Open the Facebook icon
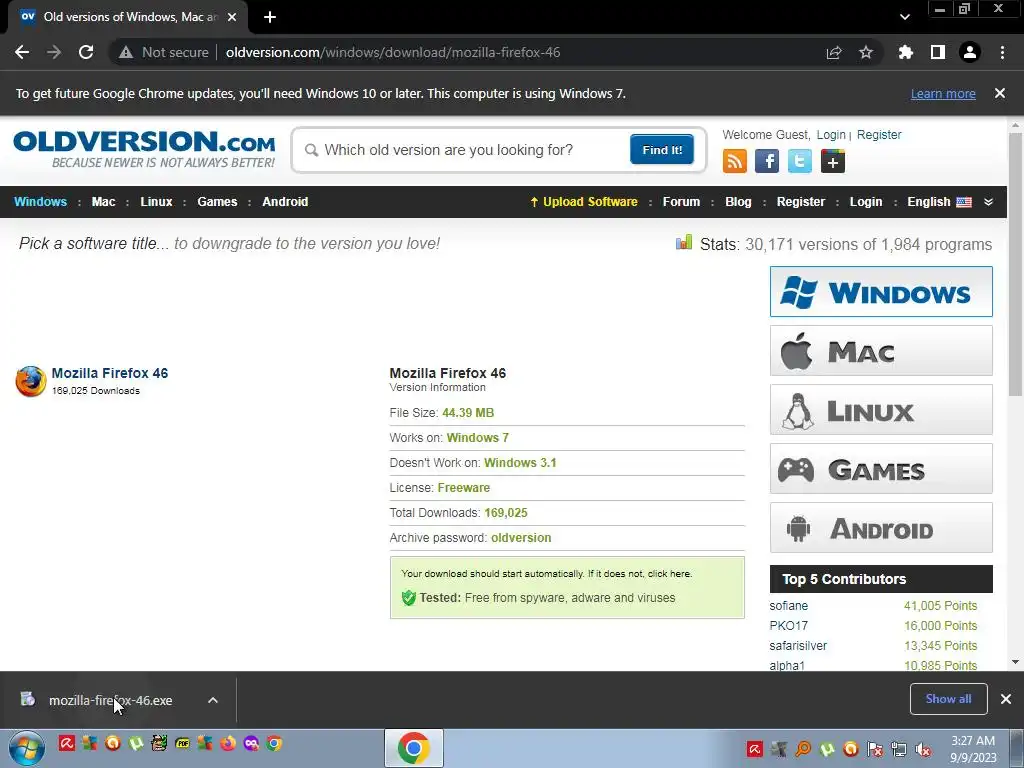The image size is (1024, 768). click(x=767, y=161)
